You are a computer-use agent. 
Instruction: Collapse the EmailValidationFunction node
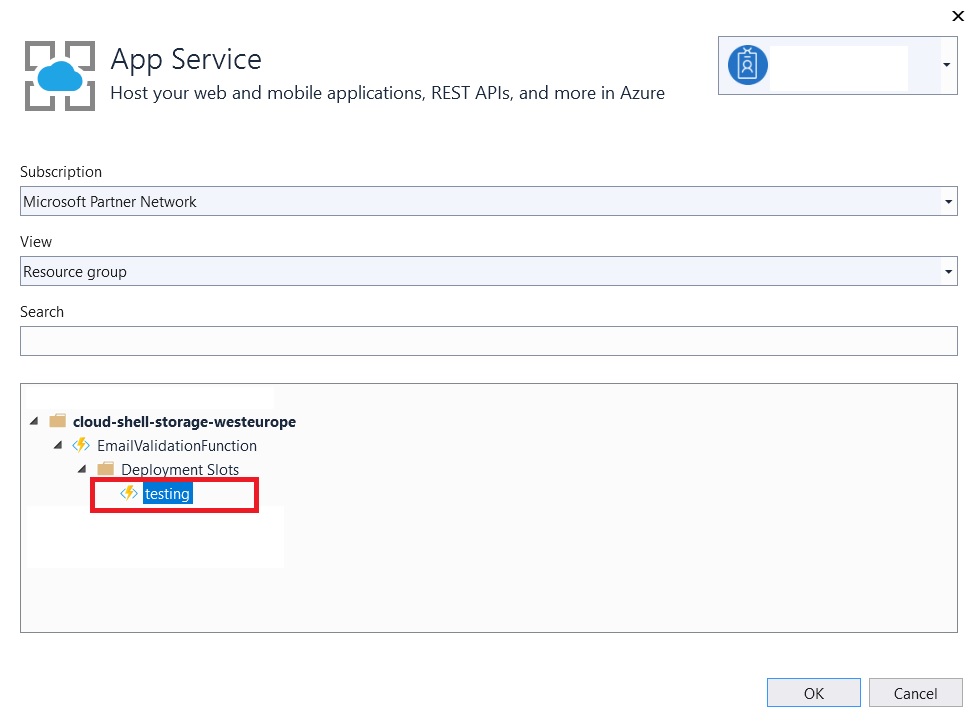(x=57, y=445)
